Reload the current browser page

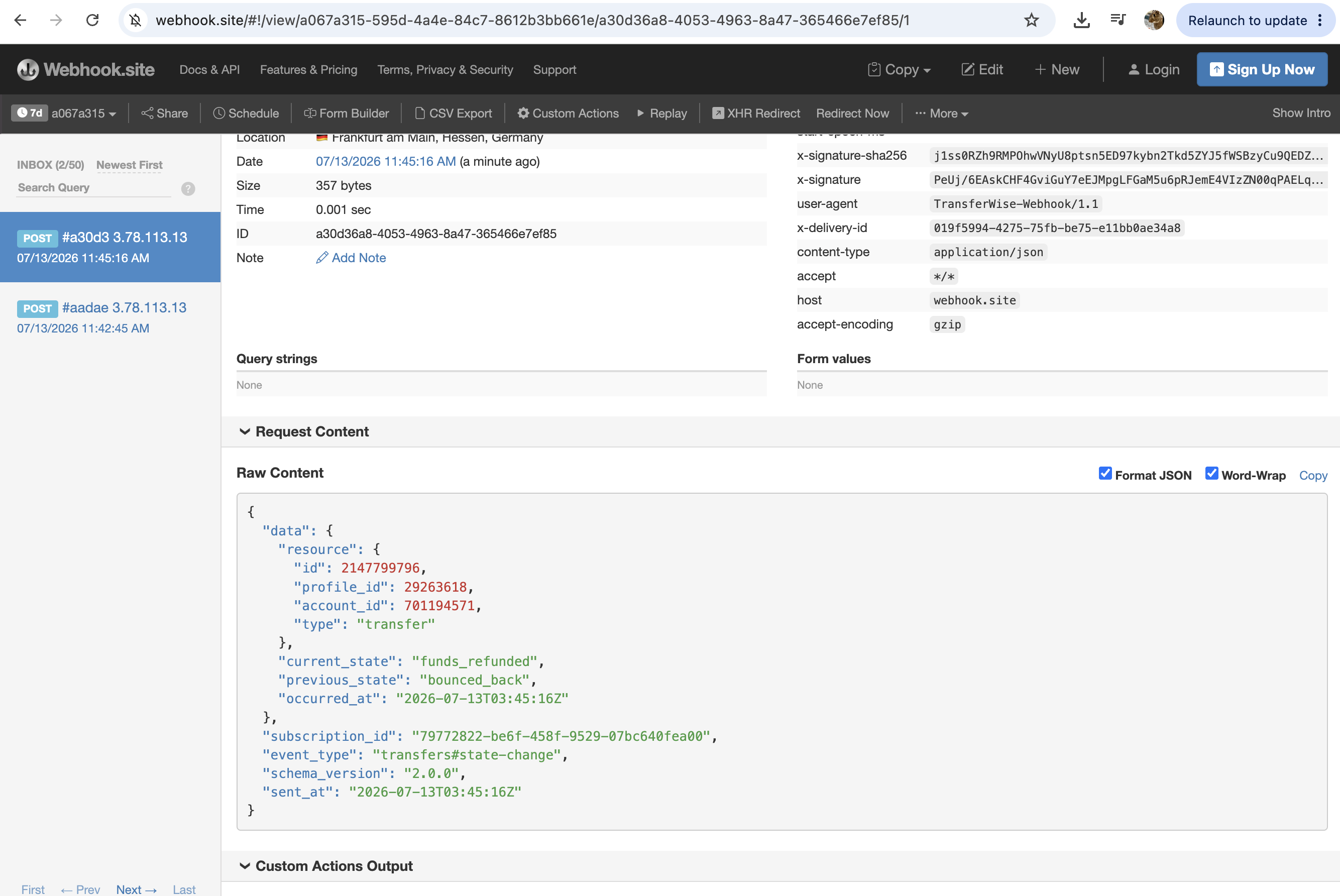click(92, 21)
